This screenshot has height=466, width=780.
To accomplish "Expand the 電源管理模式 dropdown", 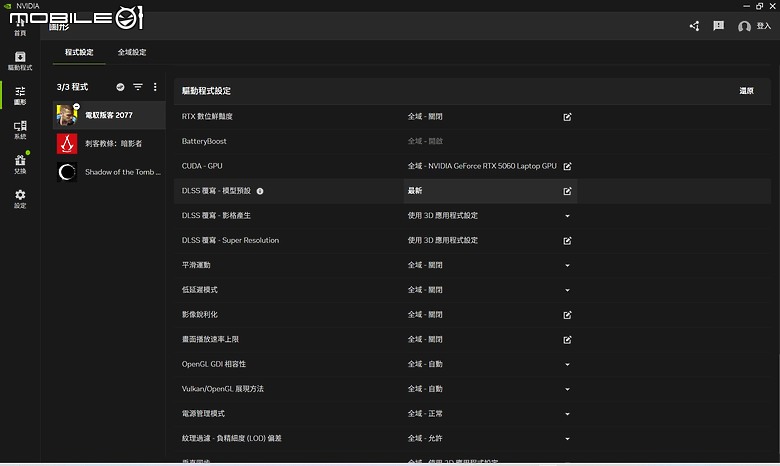I will (567, 414).
